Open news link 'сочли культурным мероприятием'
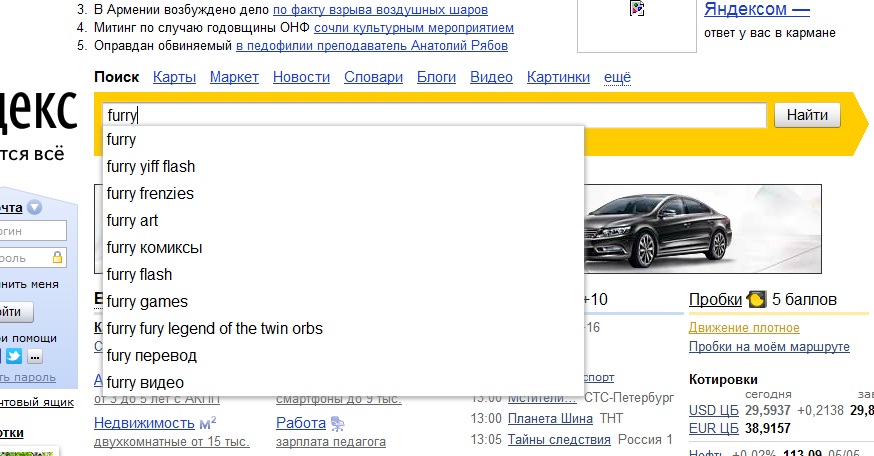The height and width of the screenshot is (456, 874). tap(414, 28)
